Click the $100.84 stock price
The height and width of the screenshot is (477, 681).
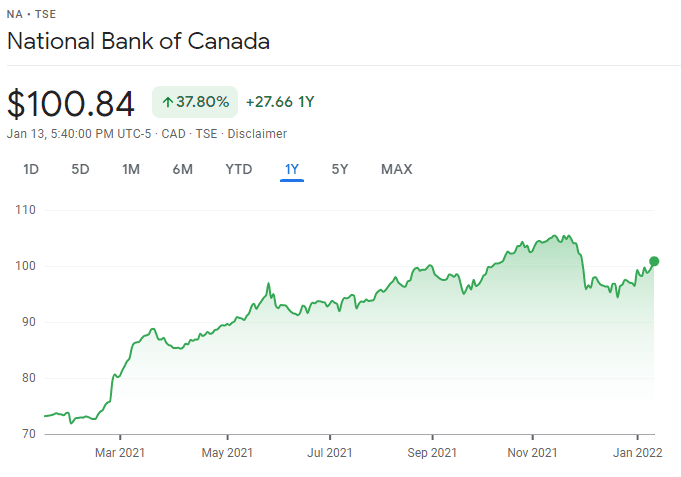[71, 103]
